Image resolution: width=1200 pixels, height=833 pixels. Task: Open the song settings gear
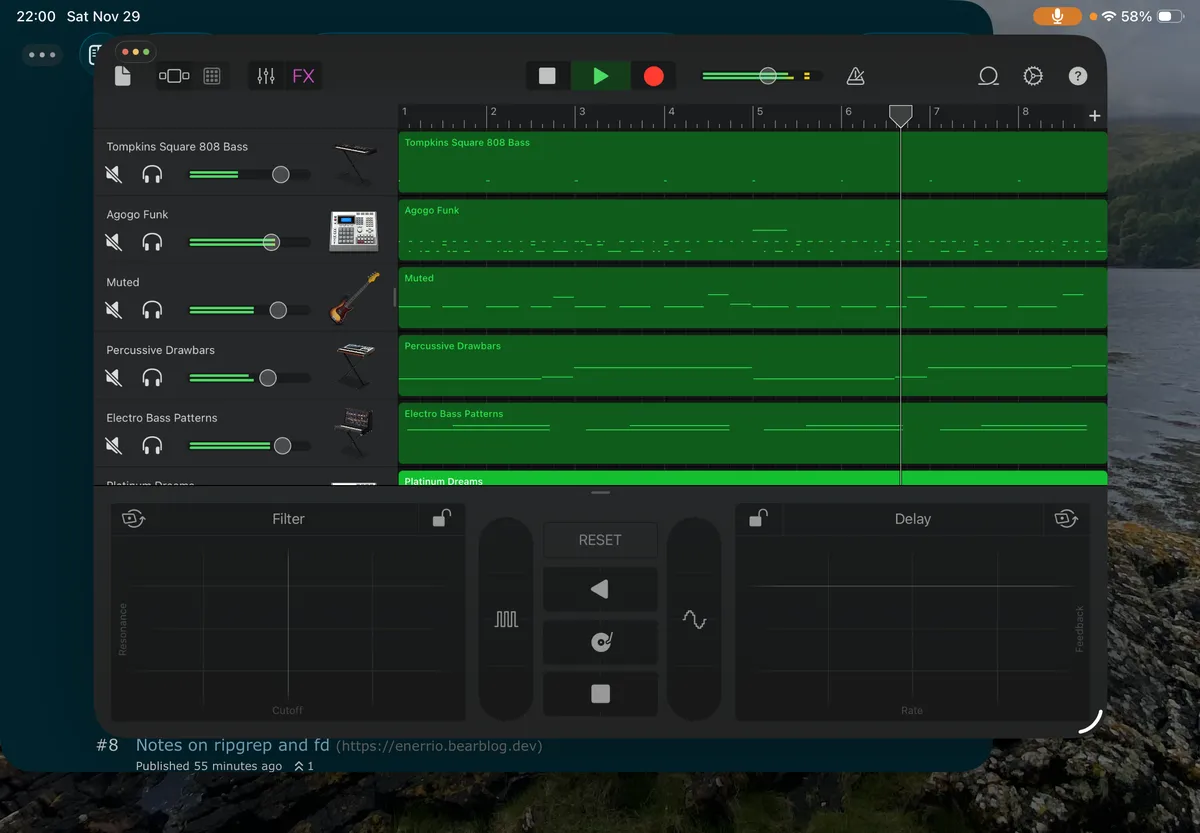1033,76
